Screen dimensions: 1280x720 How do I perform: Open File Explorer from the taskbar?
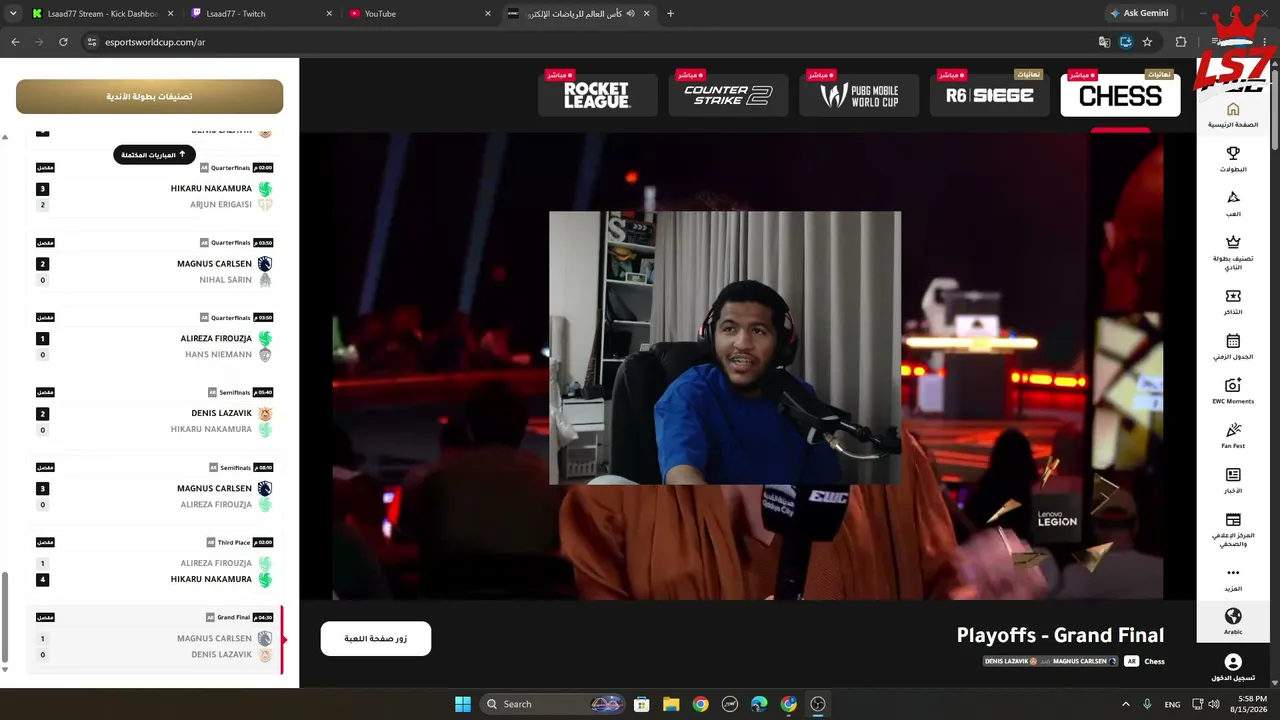click(671, 704)
